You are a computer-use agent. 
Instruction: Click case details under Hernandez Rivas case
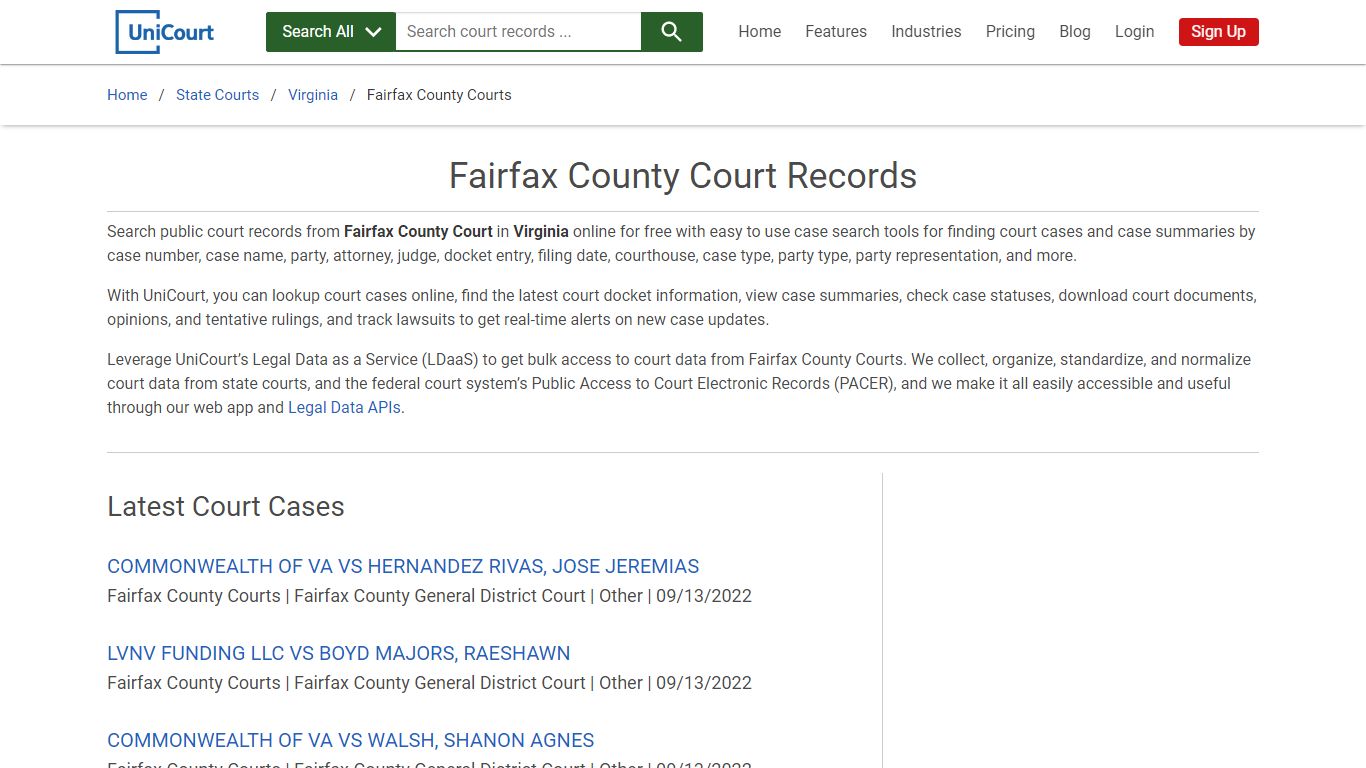pyautogui.click(x=429, y=596)
